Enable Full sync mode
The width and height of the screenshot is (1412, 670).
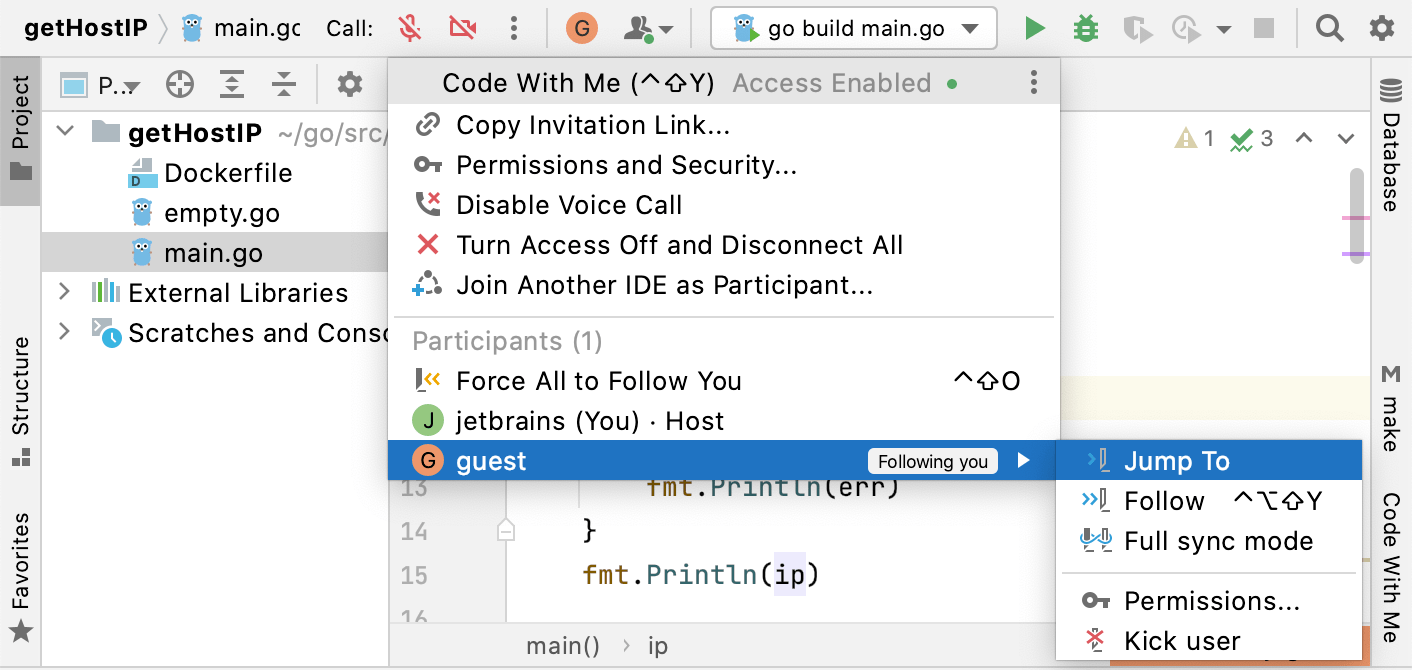click(x=1209, y=541)
